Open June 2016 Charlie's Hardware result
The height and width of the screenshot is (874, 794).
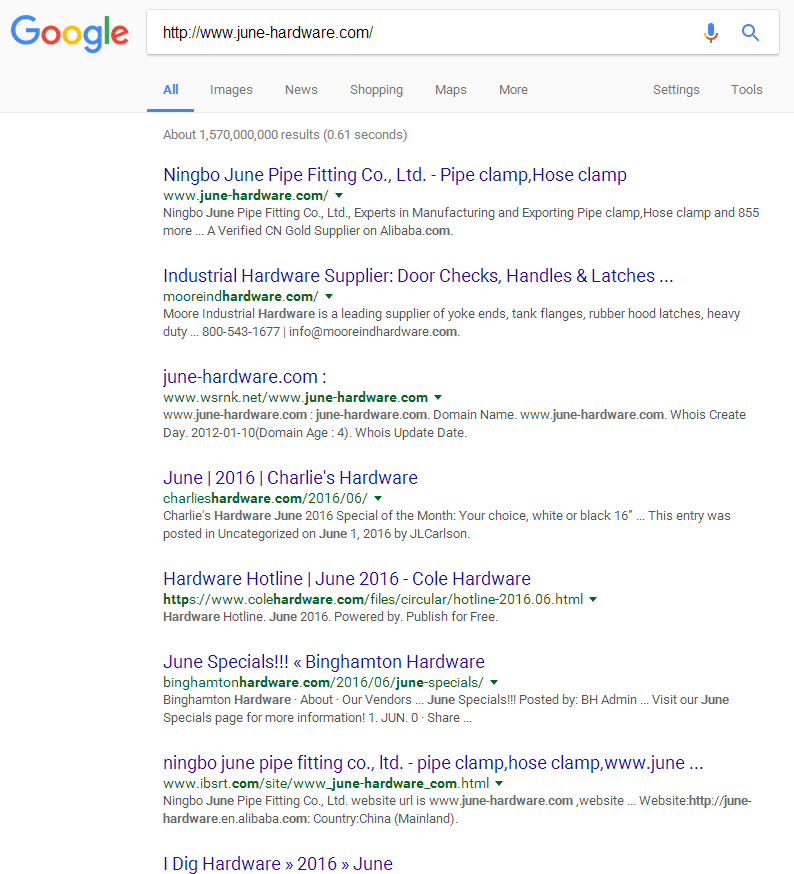(291, 478)
